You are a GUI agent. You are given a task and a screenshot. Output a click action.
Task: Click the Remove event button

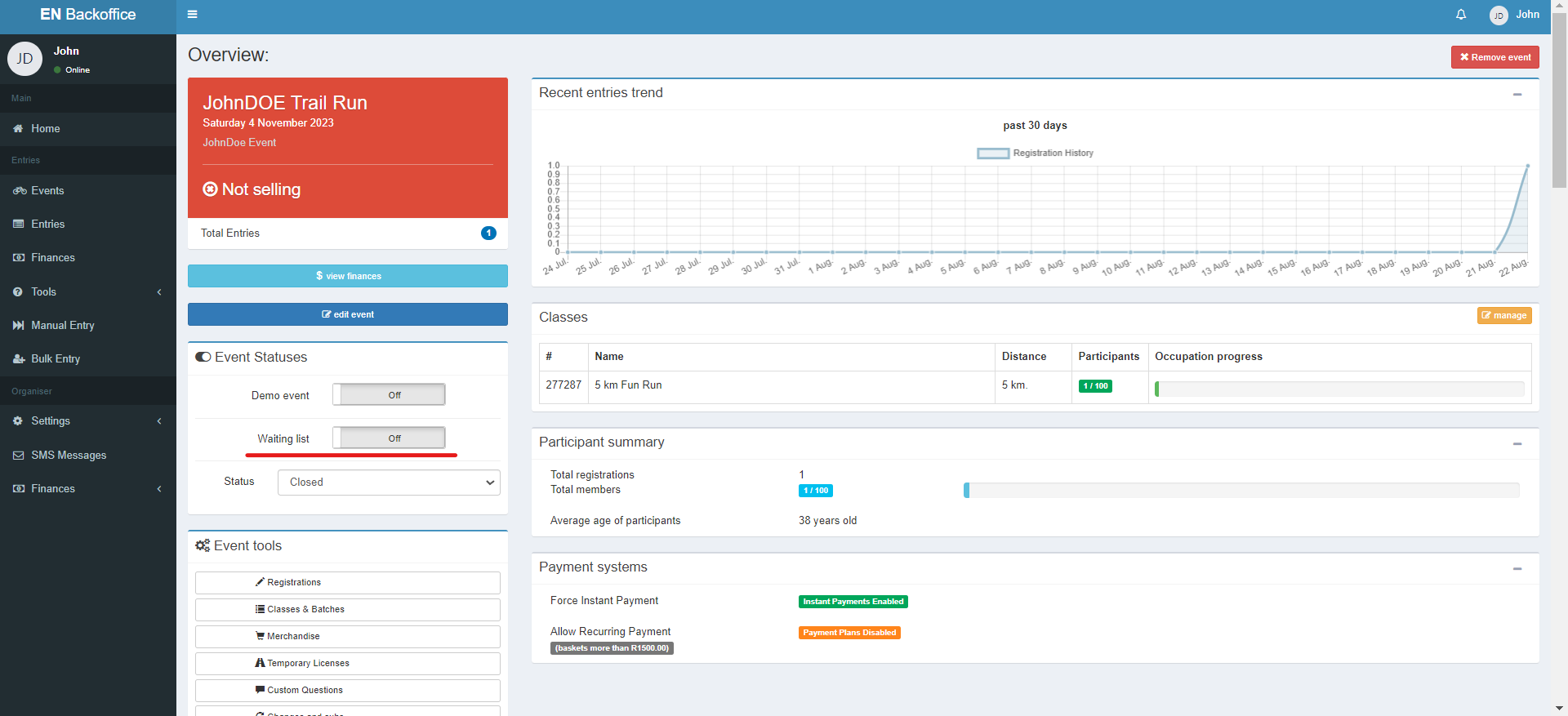pos(1494,57)
